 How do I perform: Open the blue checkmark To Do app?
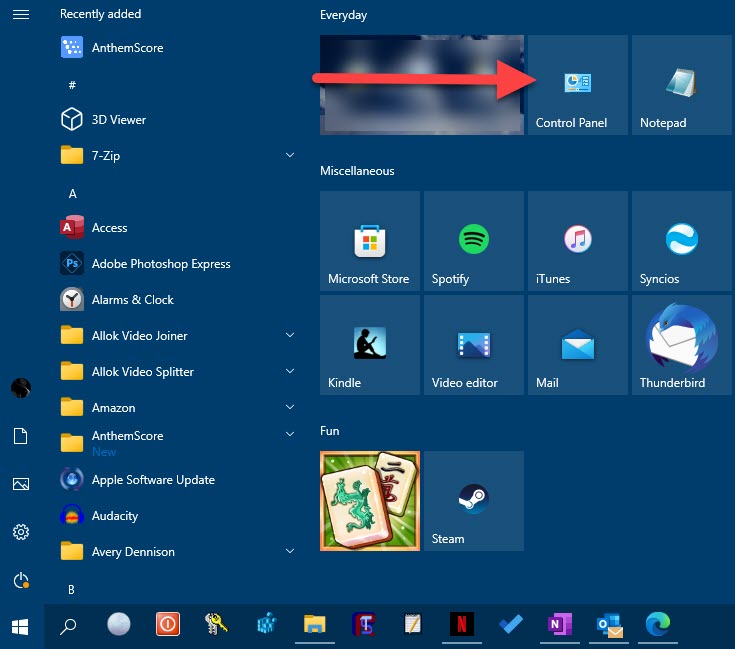(511, 625)
